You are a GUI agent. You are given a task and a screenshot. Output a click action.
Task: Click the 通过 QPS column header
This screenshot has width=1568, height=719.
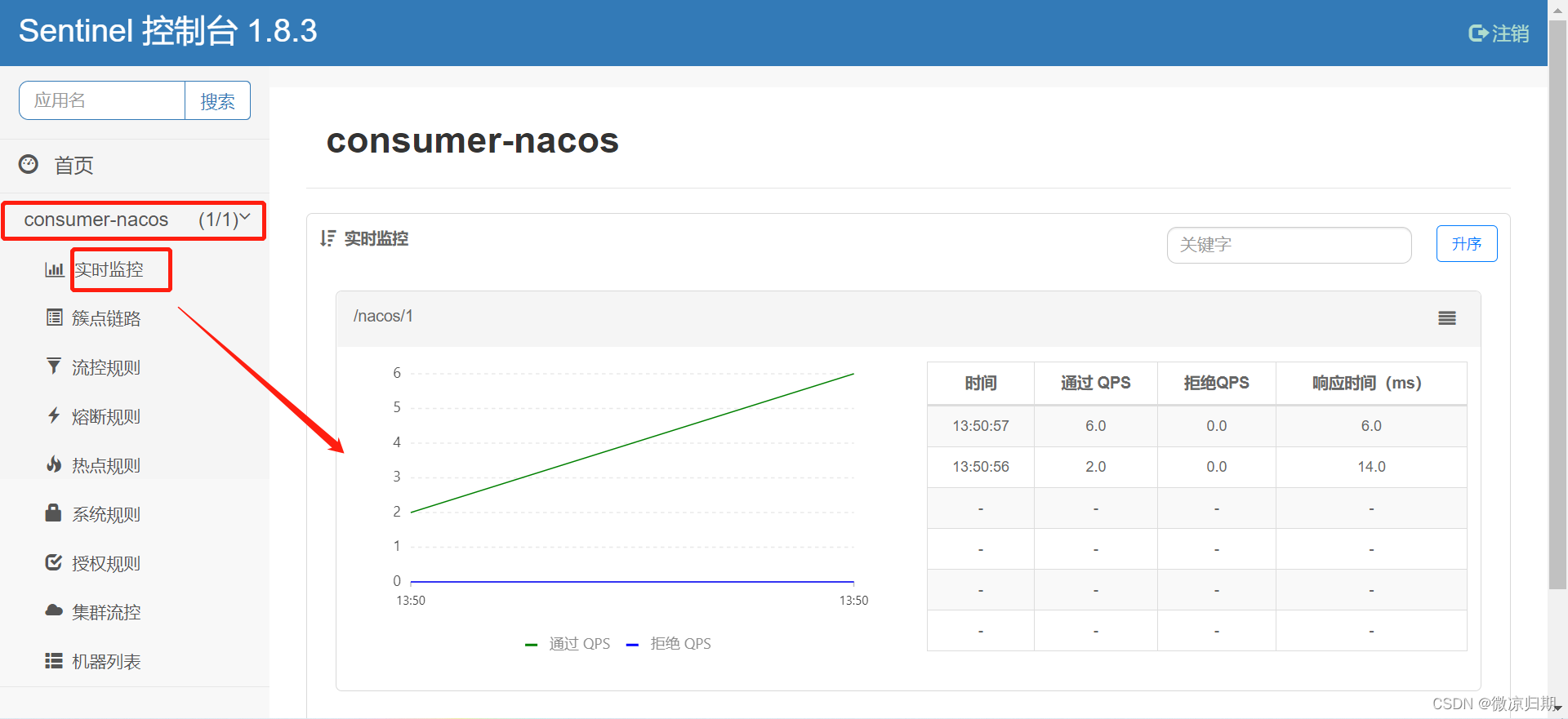point(1095,383)
